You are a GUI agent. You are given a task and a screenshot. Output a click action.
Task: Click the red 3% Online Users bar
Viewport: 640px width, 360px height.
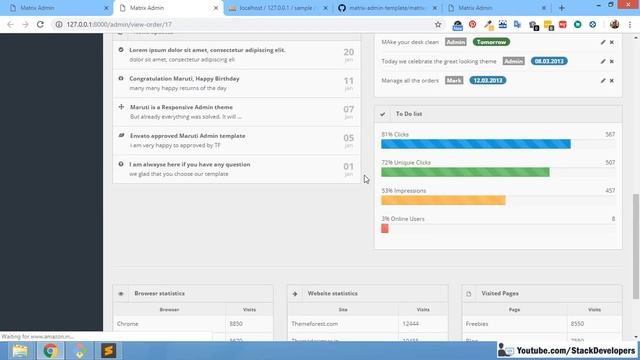click(384, 228)
